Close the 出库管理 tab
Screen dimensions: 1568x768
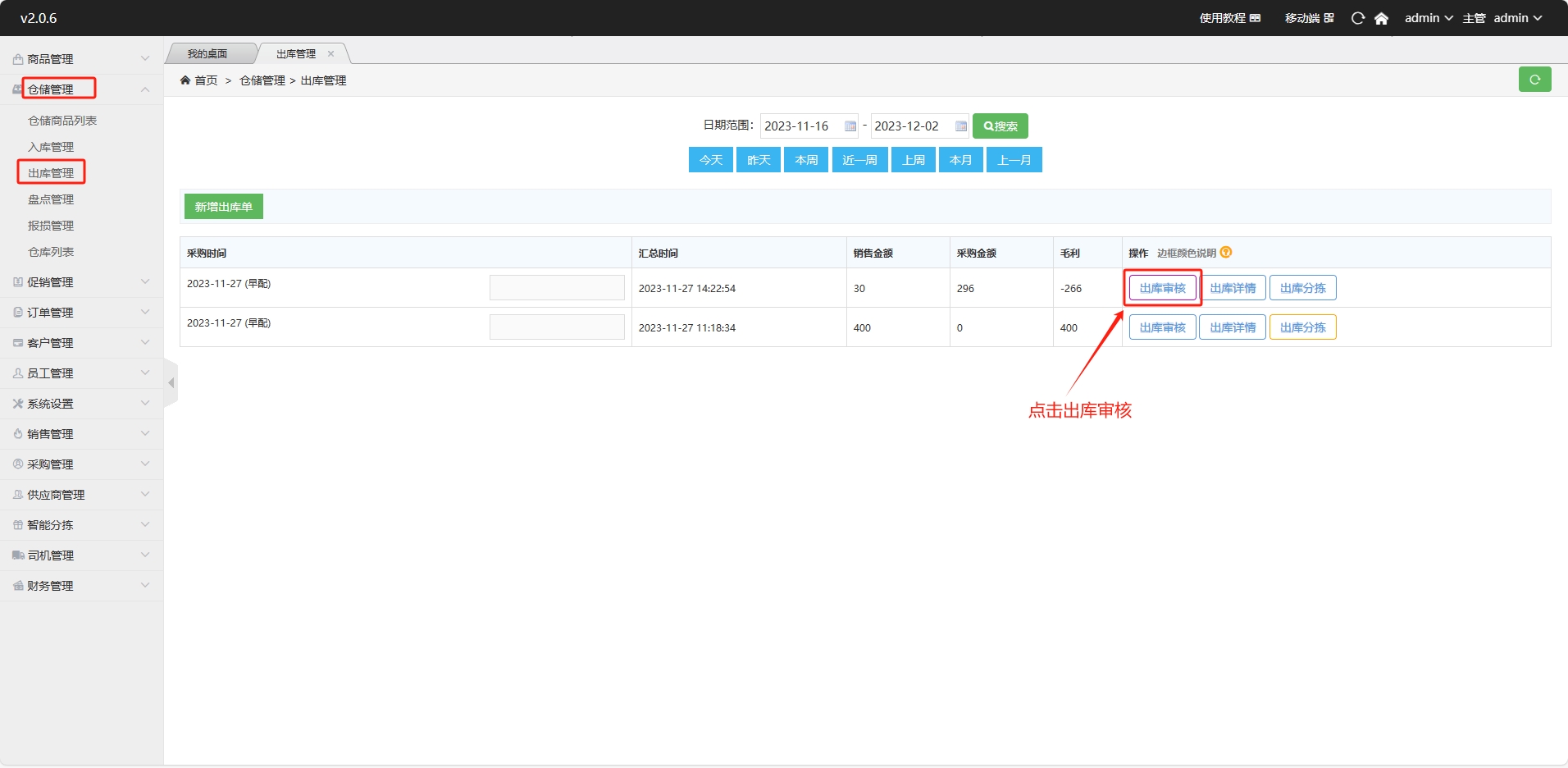point(331,54)
